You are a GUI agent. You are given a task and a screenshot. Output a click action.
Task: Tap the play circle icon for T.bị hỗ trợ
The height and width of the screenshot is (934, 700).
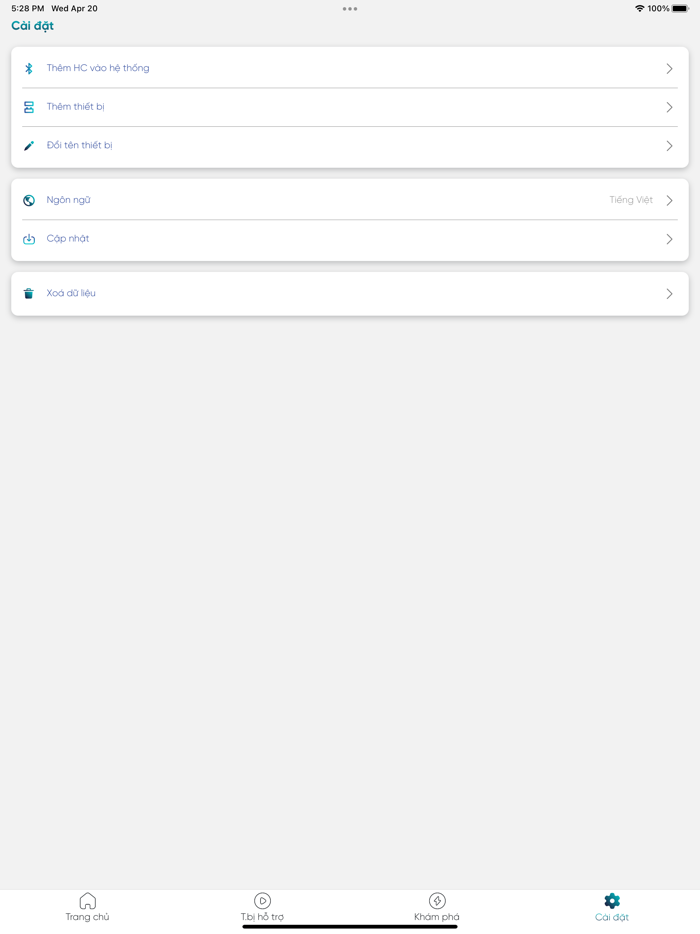click(262, 901)
